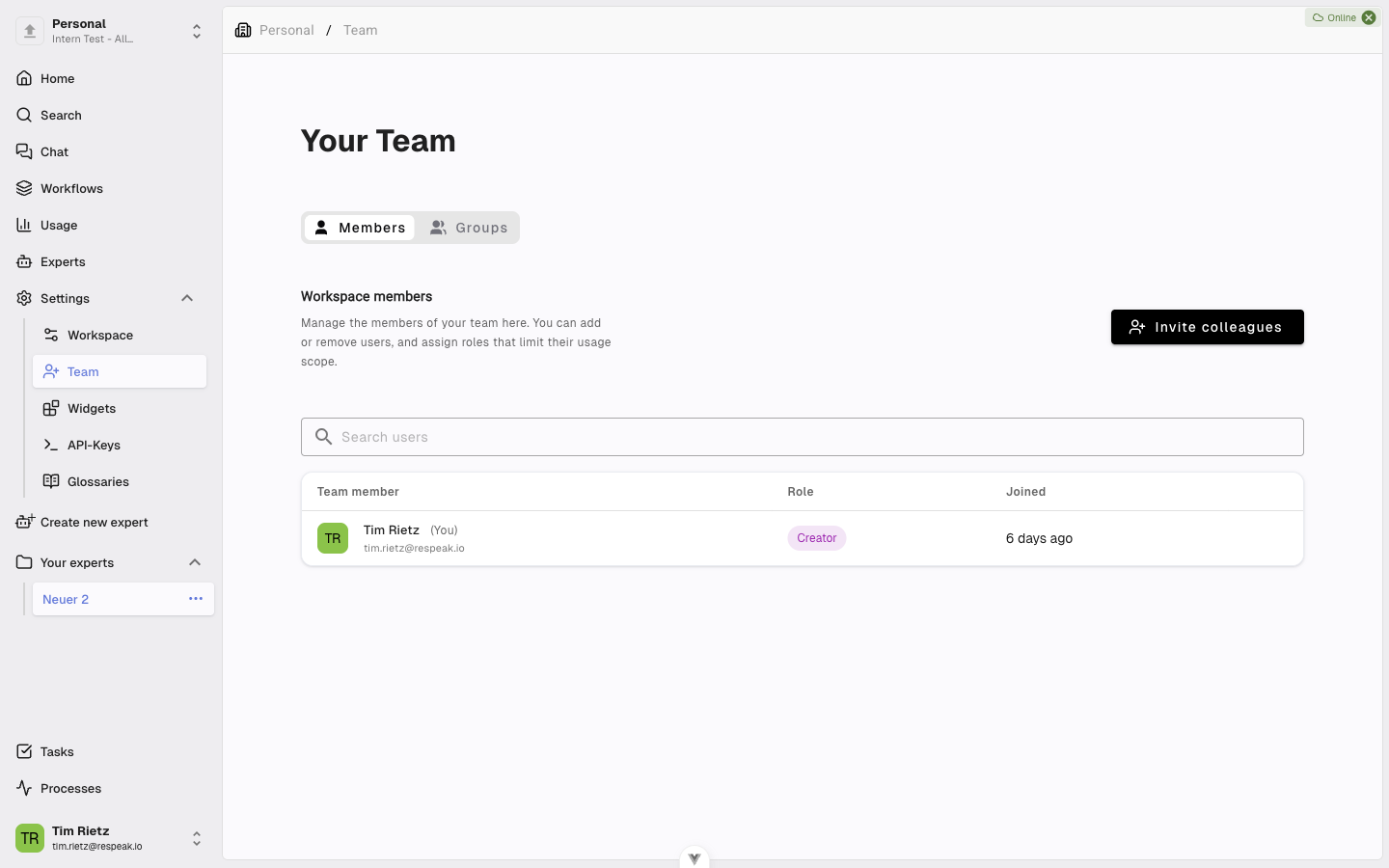
Task: Click the Workspace sliders icon
Action: pyautogui.click(x=51, y=335)
